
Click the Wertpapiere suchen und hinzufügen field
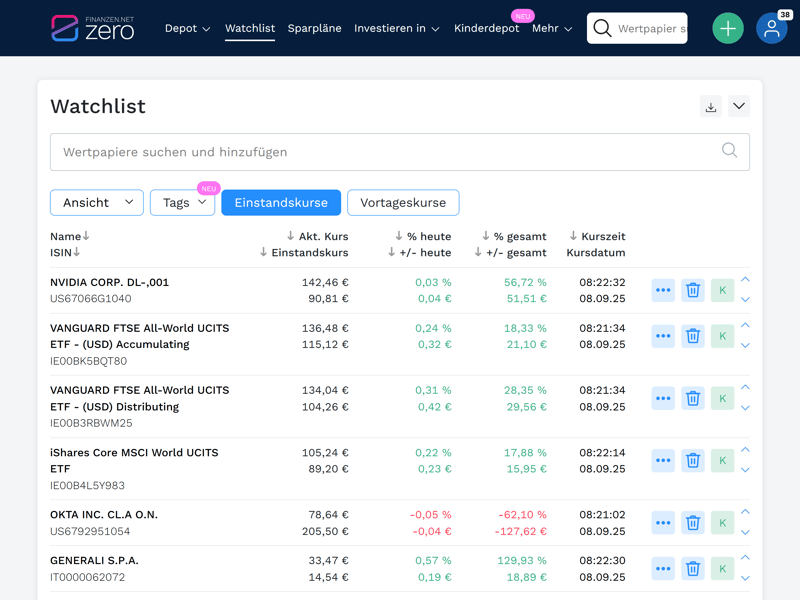[x=385, y=152]
